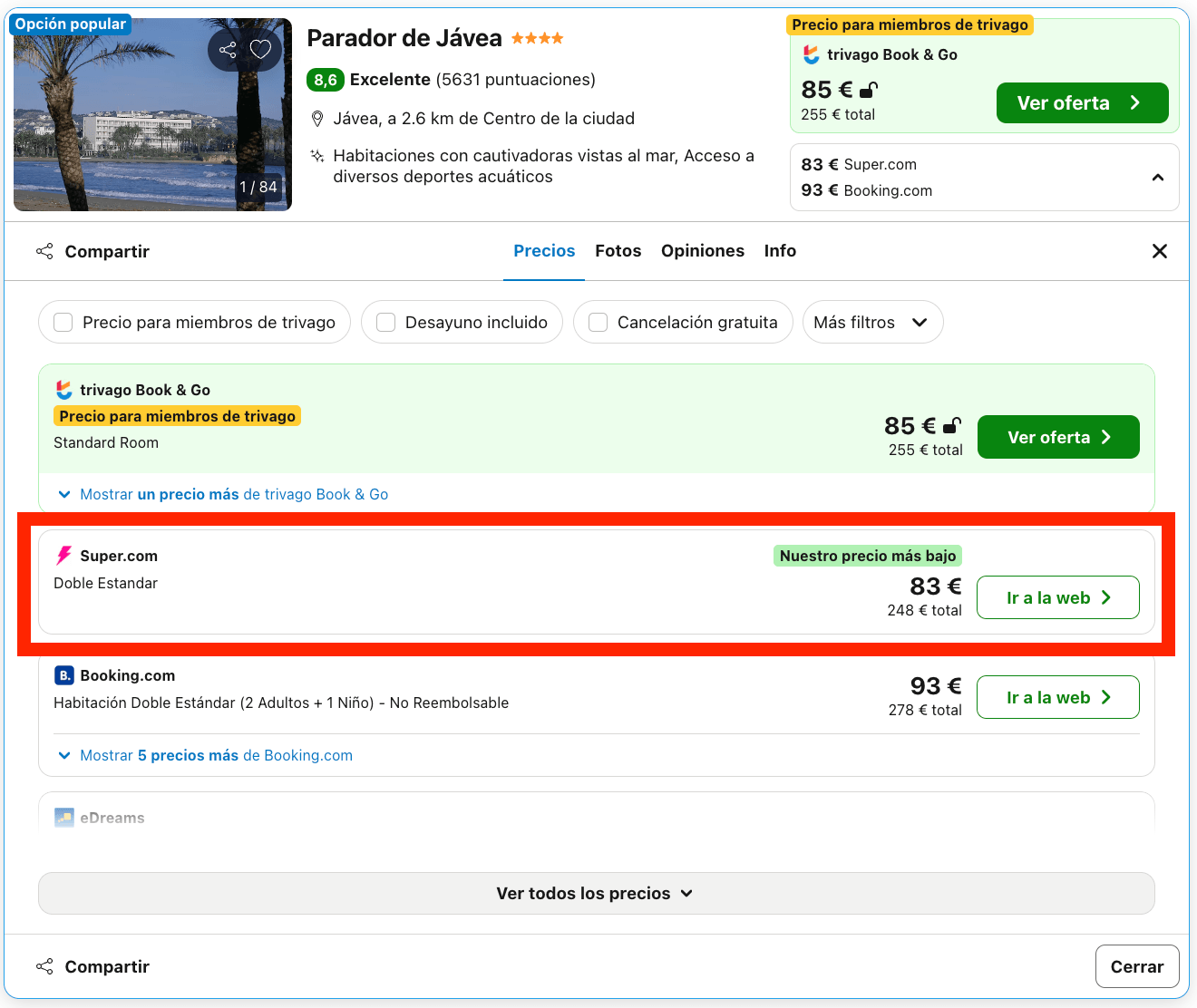The width and height of the screenshot is (1197, 1008).
Task: Click the 8,6 rating badge
Action: pos(326,80)
